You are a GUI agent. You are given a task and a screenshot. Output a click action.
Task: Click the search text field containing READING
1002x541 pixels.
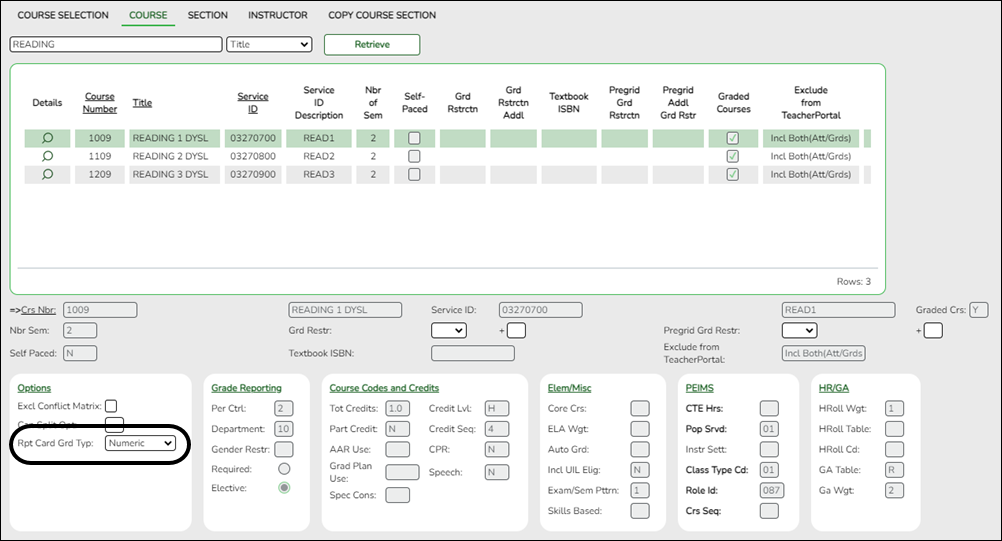[x=115, y=45]
